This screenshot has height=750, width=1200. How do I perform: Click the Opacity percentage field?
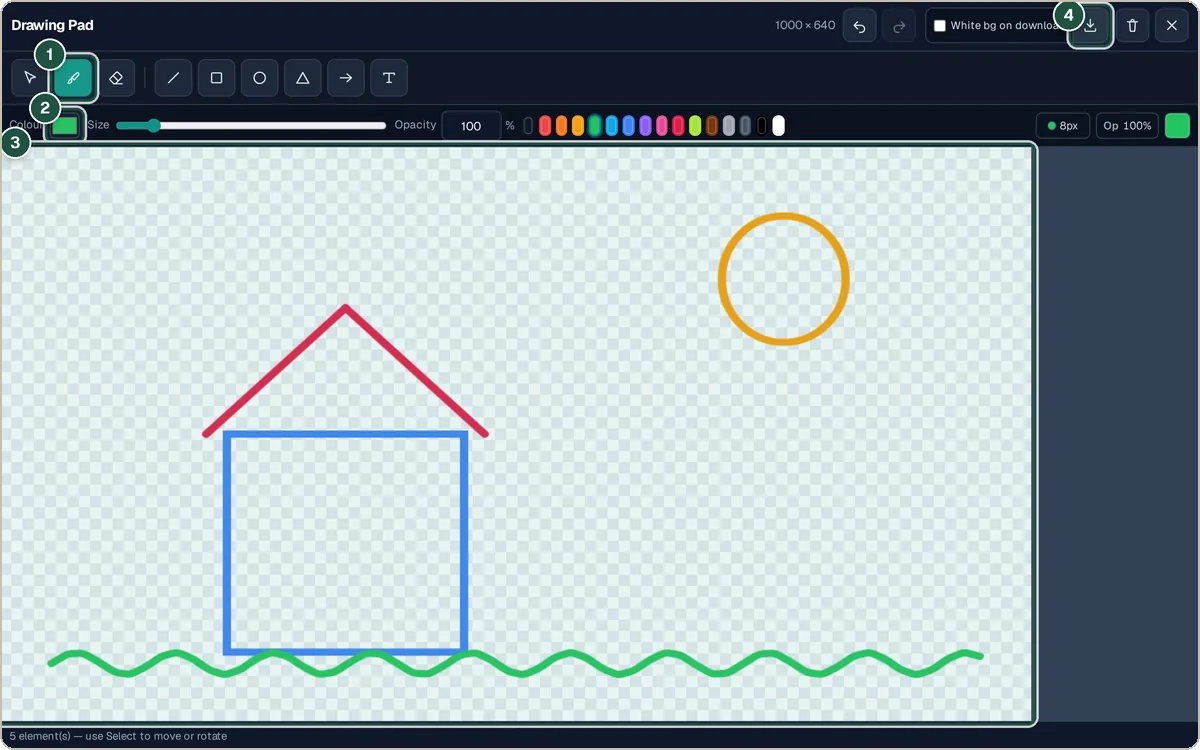tap(471, 126)
